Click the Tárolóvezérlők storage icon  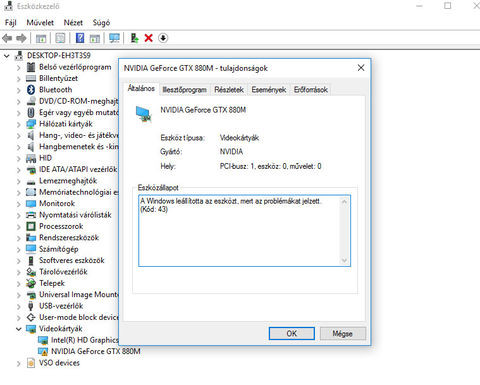pos(31,272)
